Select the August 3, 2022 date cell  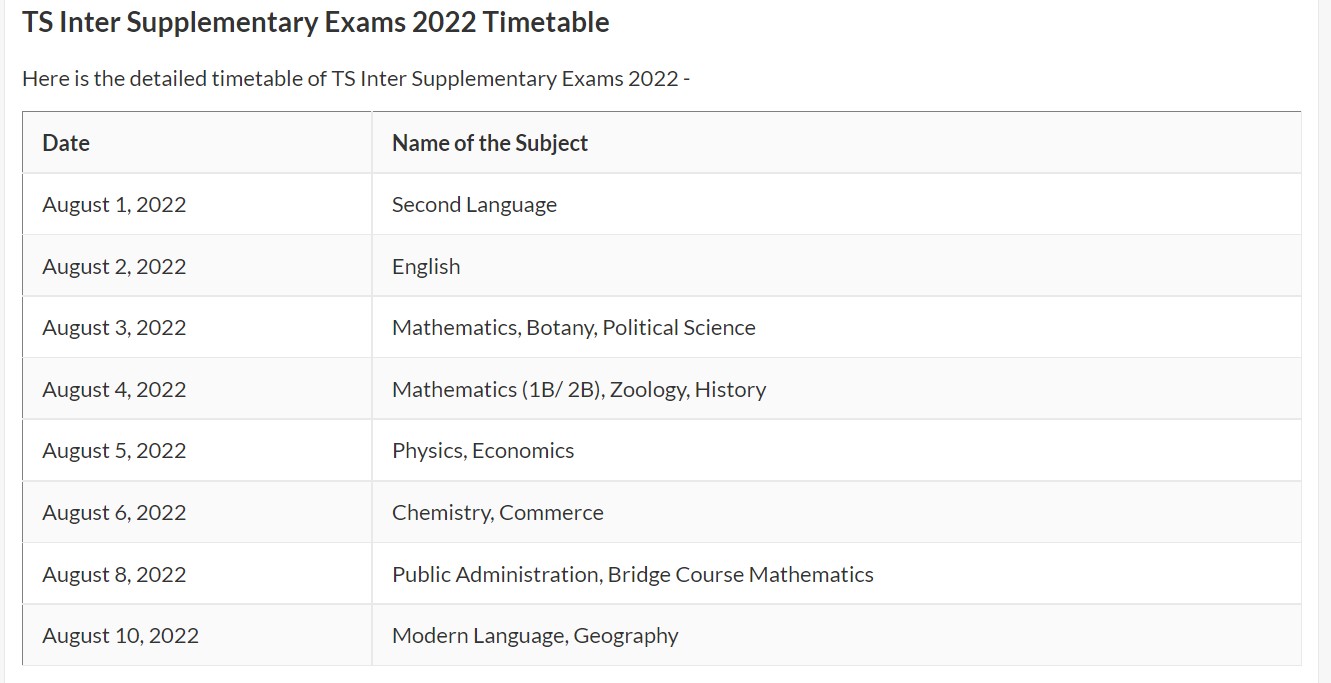pos(114,328)
